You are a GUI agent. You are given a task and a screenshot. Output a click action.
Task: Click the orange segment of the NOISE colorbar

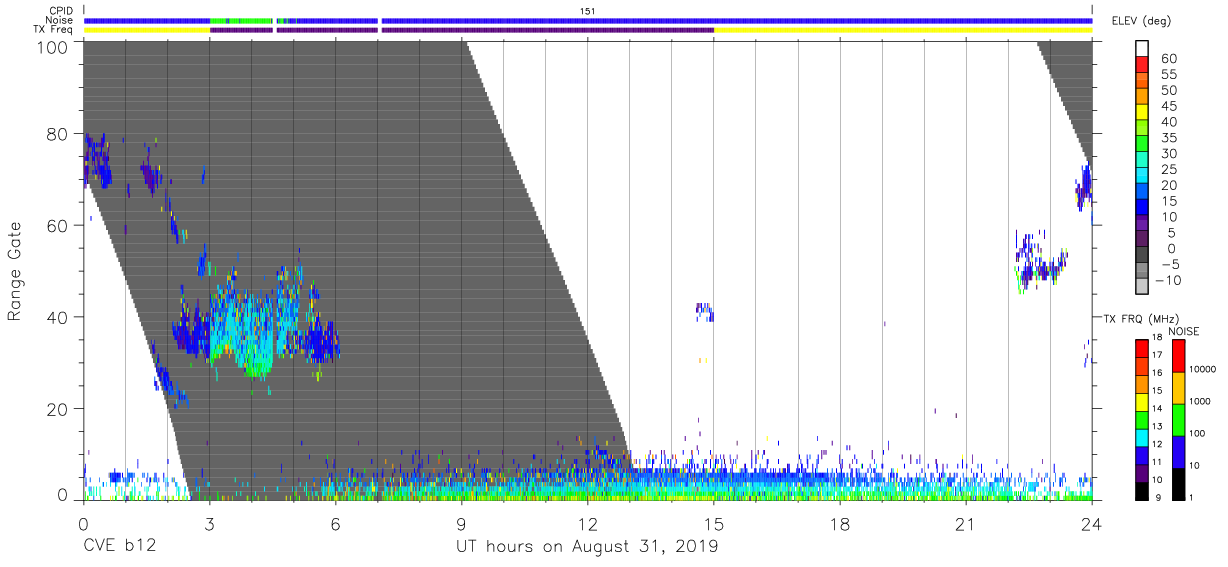point(1178,387)
